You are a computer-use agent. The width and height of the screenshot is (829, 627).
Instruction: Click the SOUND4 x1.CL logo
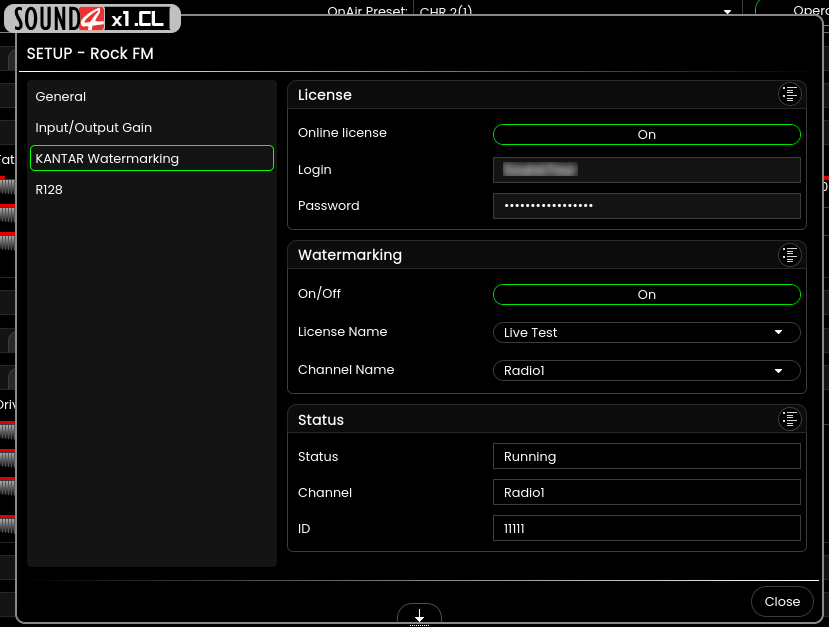point(93,19)
